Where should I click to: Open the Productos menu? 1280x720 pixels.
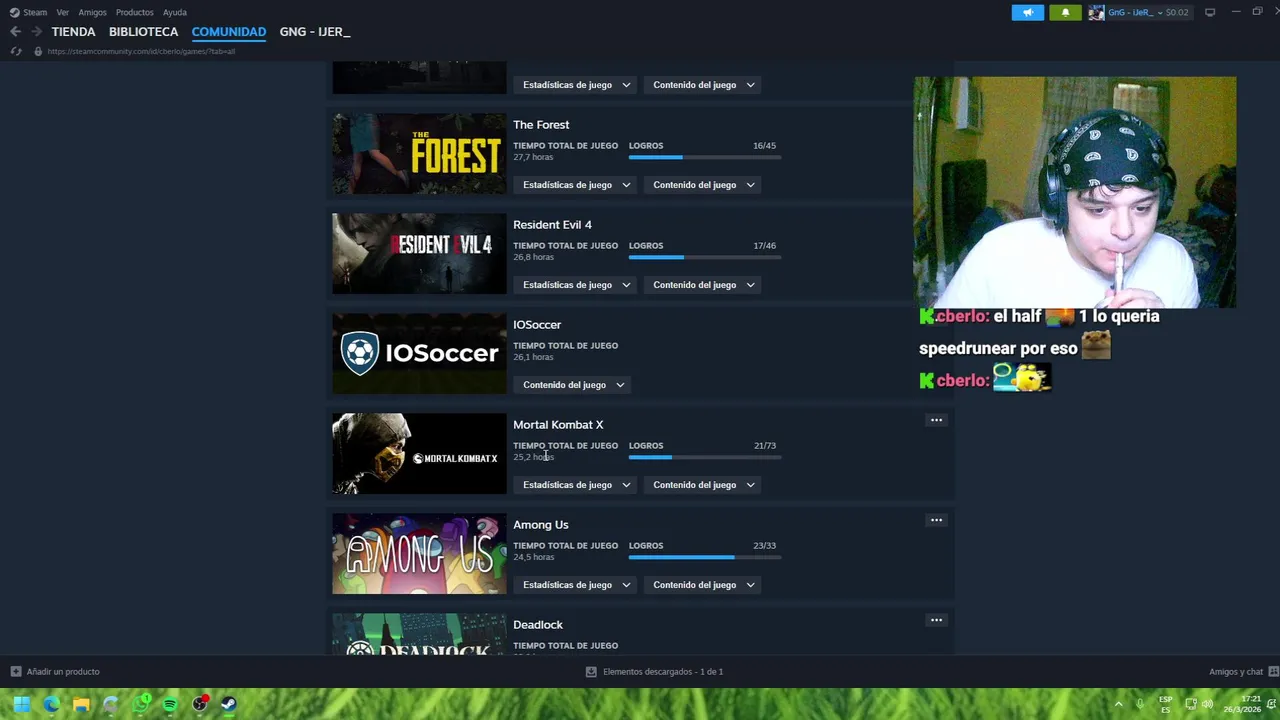[x=135, y=12]
